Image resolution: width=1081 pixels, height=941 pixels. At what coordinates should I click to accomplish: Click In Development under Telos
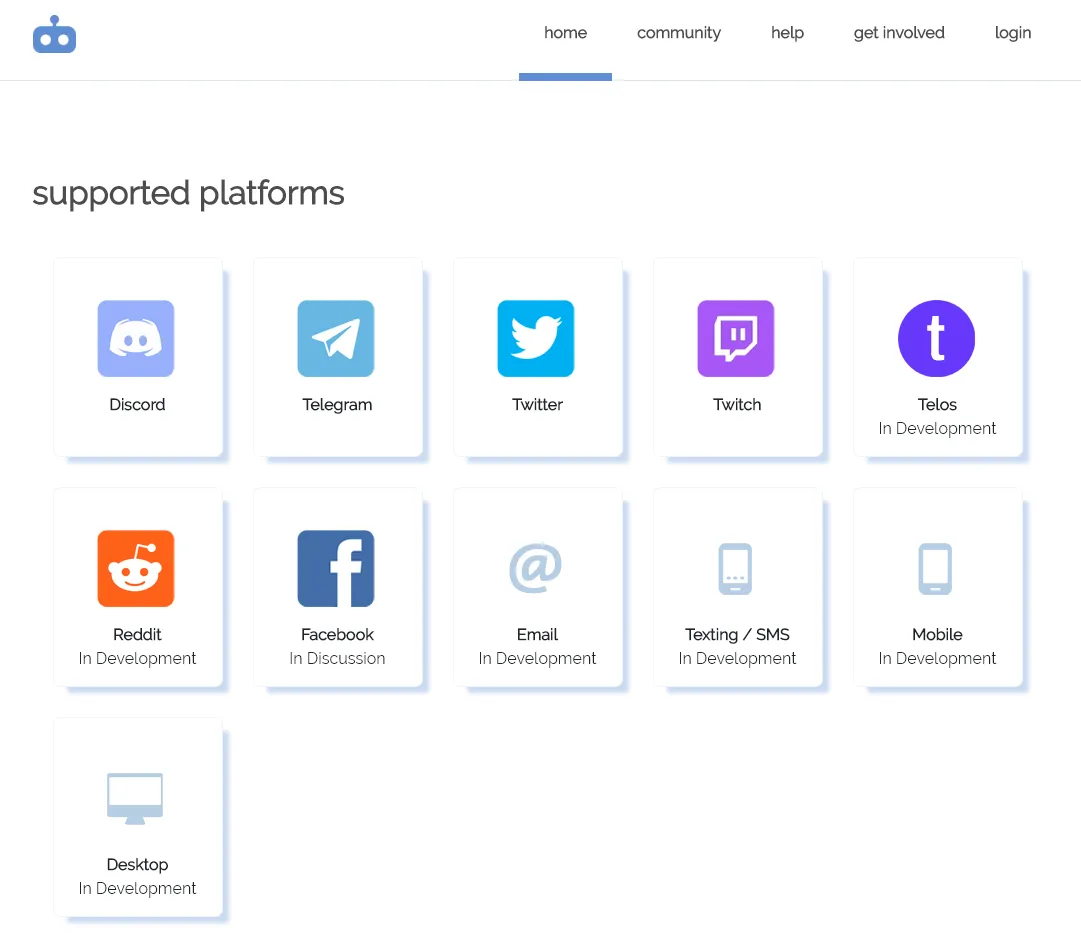click(x=937, y=428)
